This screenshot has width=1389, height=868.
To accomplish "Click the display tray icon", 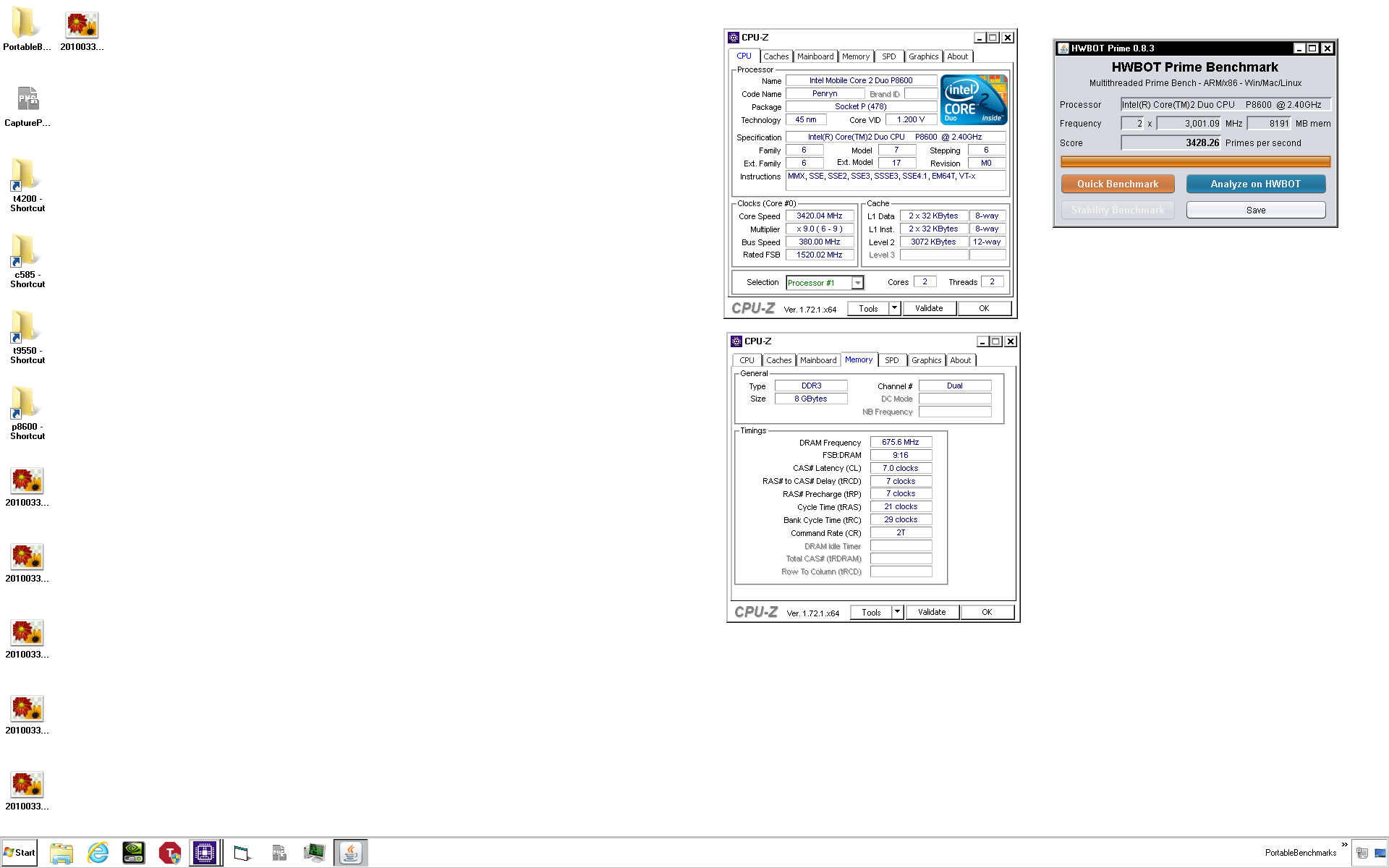I will point(1380,853).
